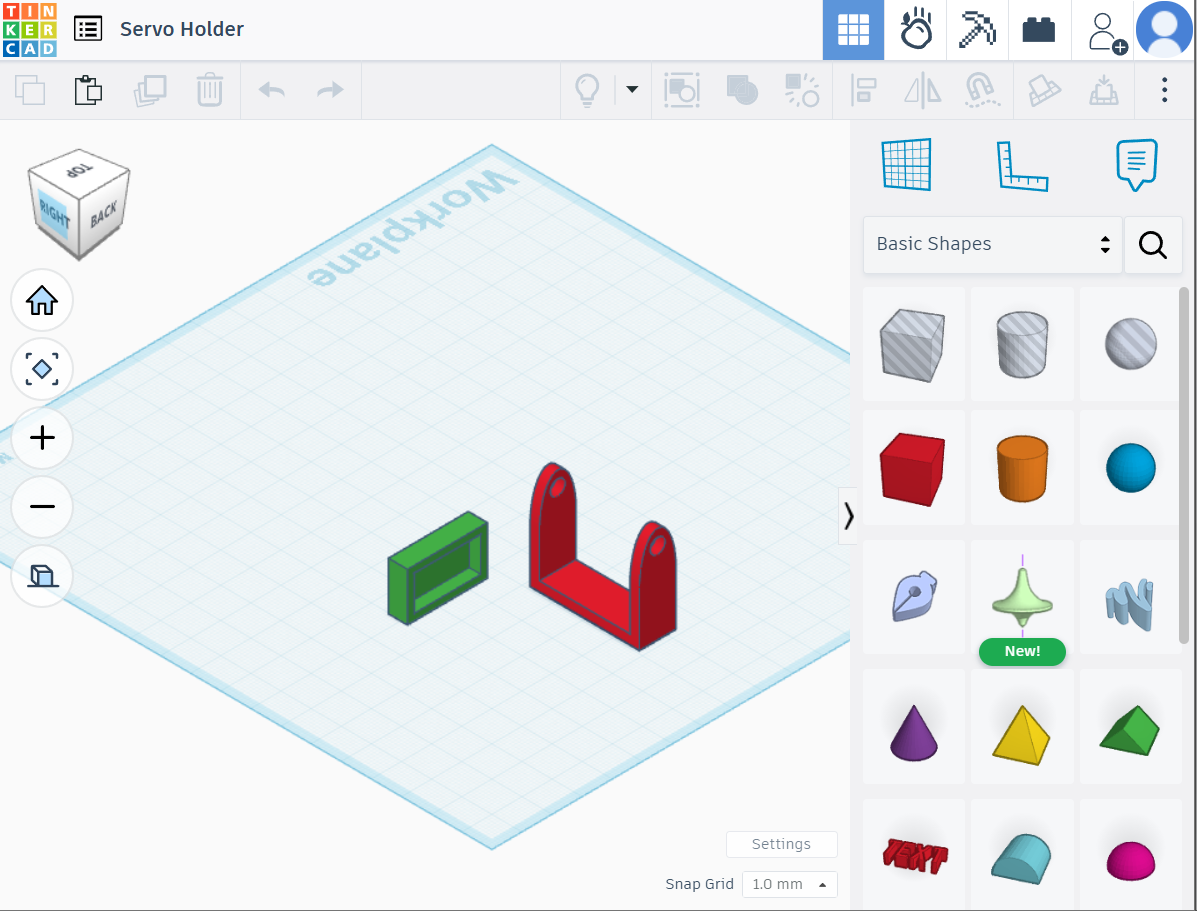Select the Notes tool
Viewport: 1197px width, 911px height.
(x=1137, y=164)
